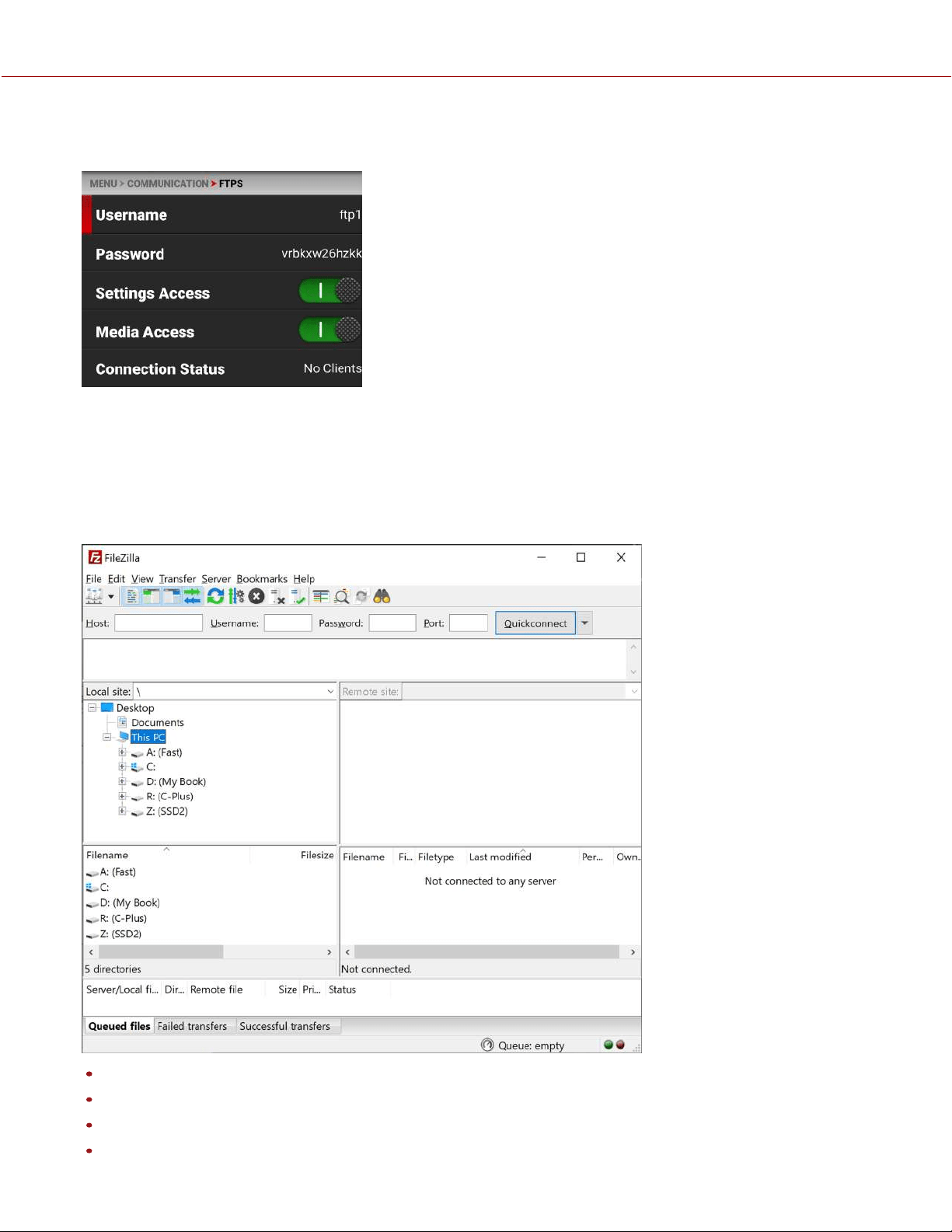The width and height of the screenshot is (952, 1232).
Task: Click the queue status icon beside 'Queue: empty'
Action: [x=487, y=1045]
